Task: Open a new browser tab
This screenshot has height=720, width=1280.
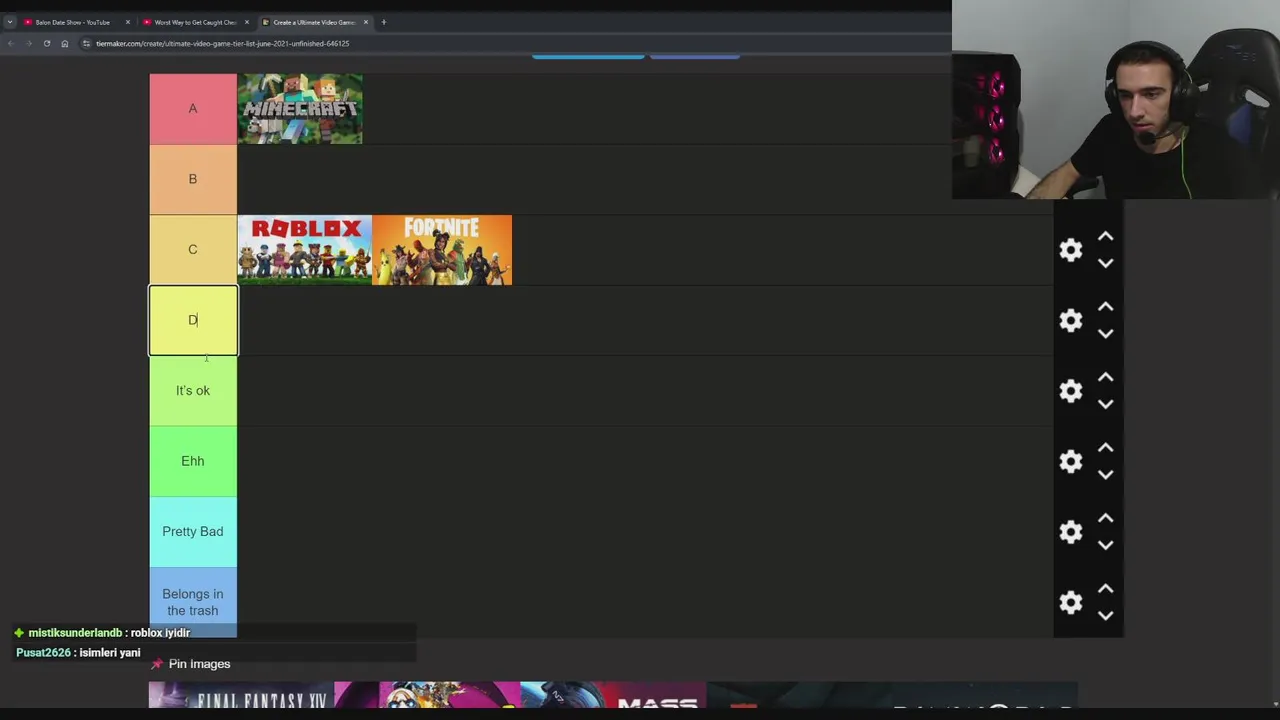Action: [383, 22]
